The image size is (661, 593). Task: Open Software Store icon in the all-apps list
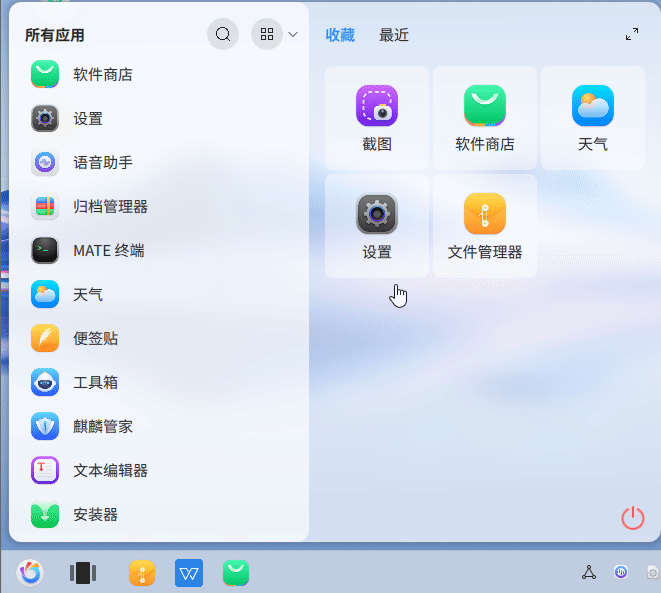pyautogui.click(x=45, y=74)
